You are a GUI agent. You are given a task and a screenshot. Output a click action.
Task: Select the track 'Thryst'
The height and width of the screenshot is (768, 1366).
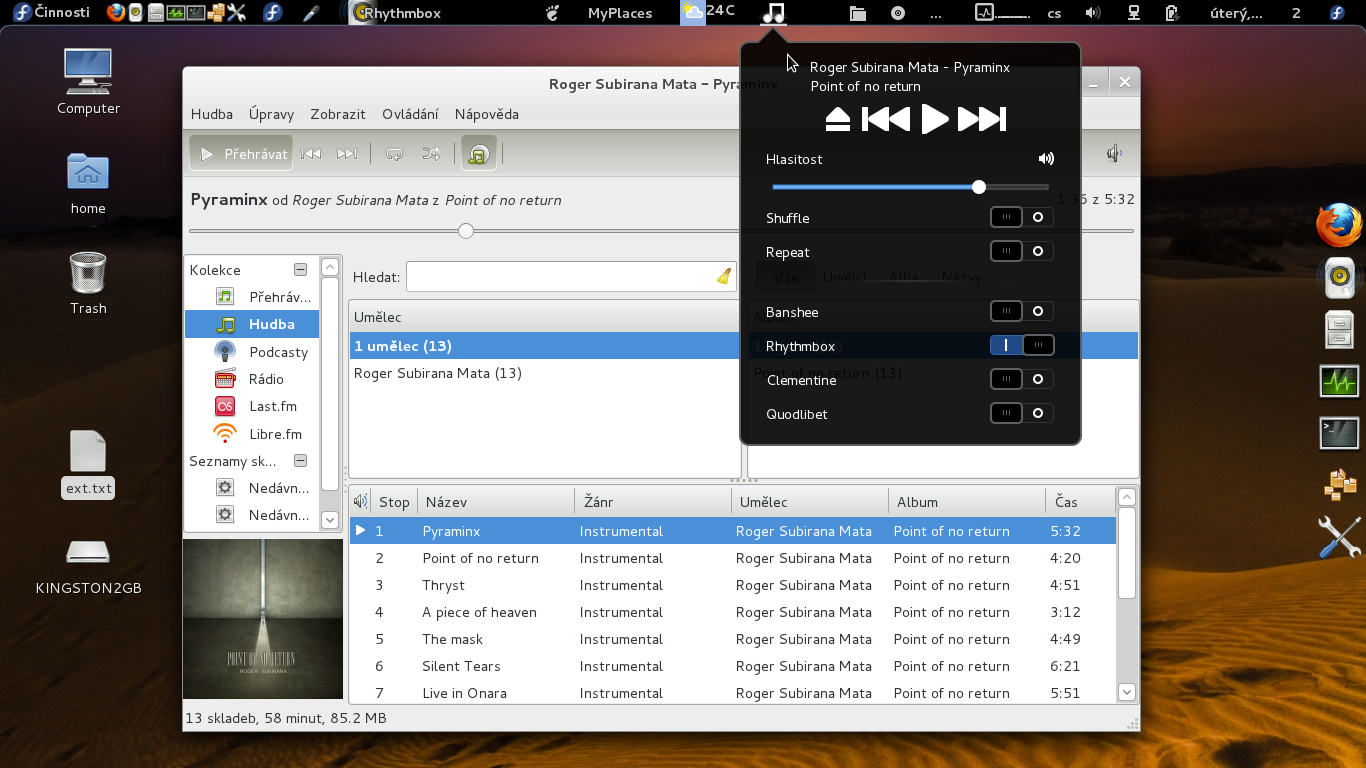[x=732, y=585]
